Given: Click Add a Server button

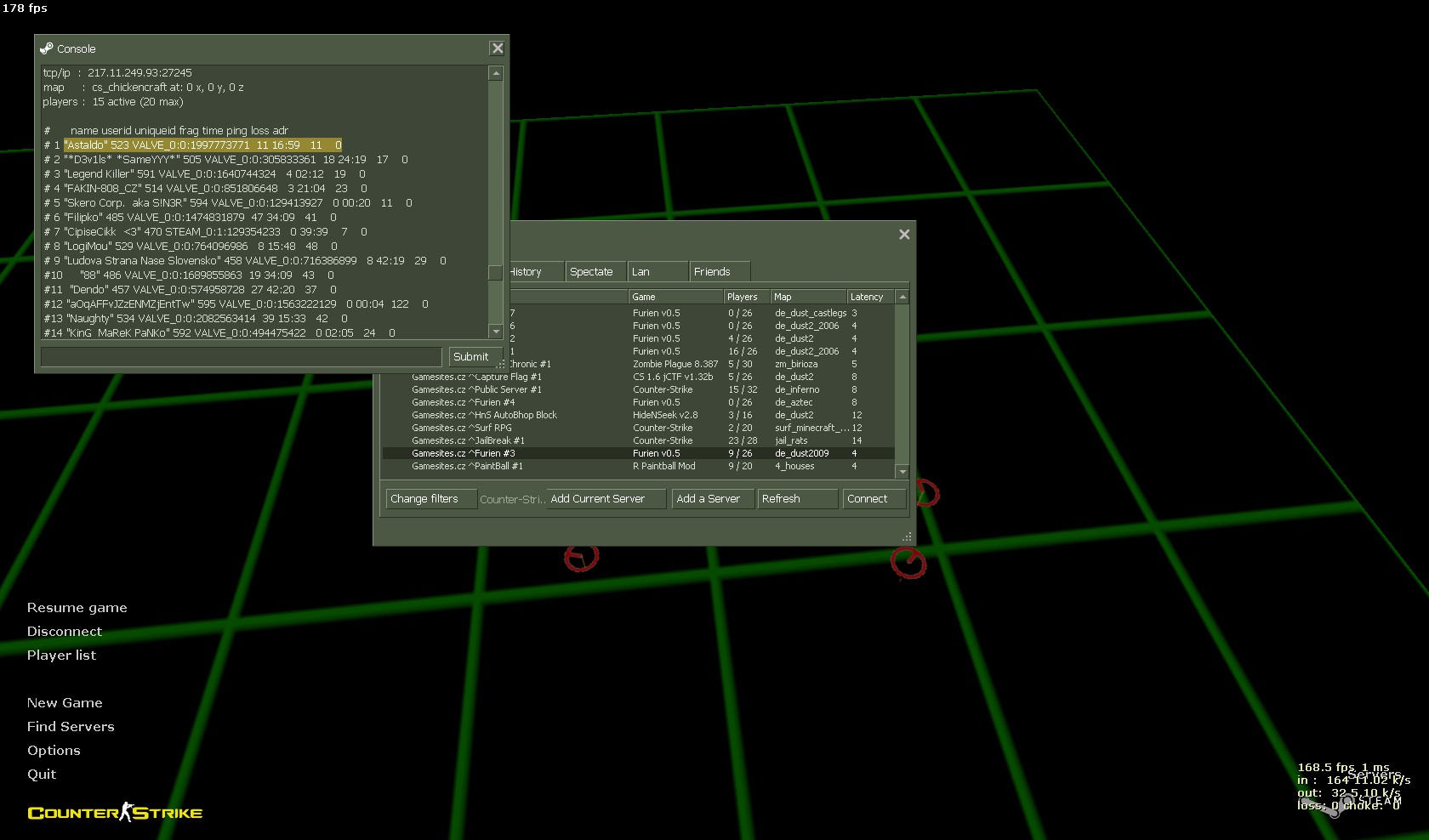Looking at the screenshot, I should (x=714, y=499).
